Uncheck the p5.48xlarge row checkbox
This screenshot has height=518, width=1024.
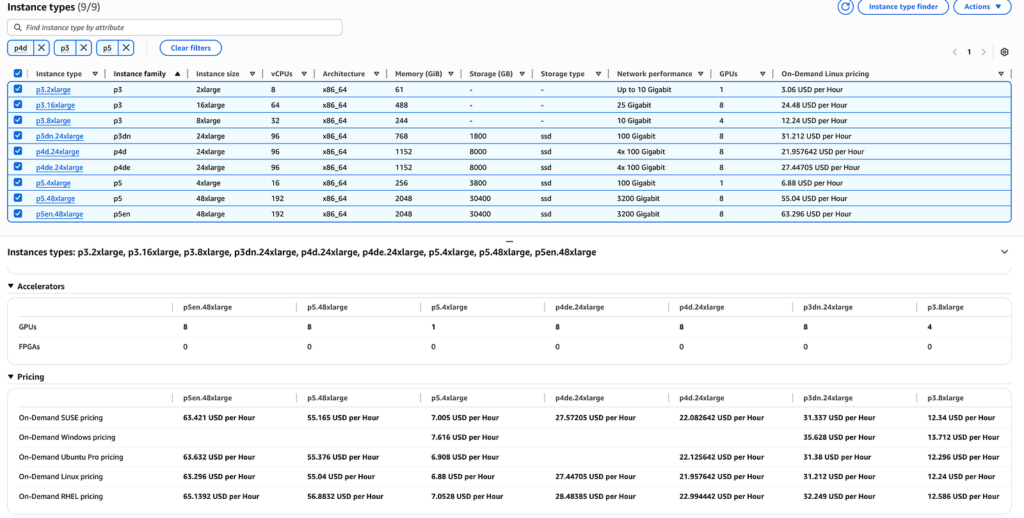[18, 198]
